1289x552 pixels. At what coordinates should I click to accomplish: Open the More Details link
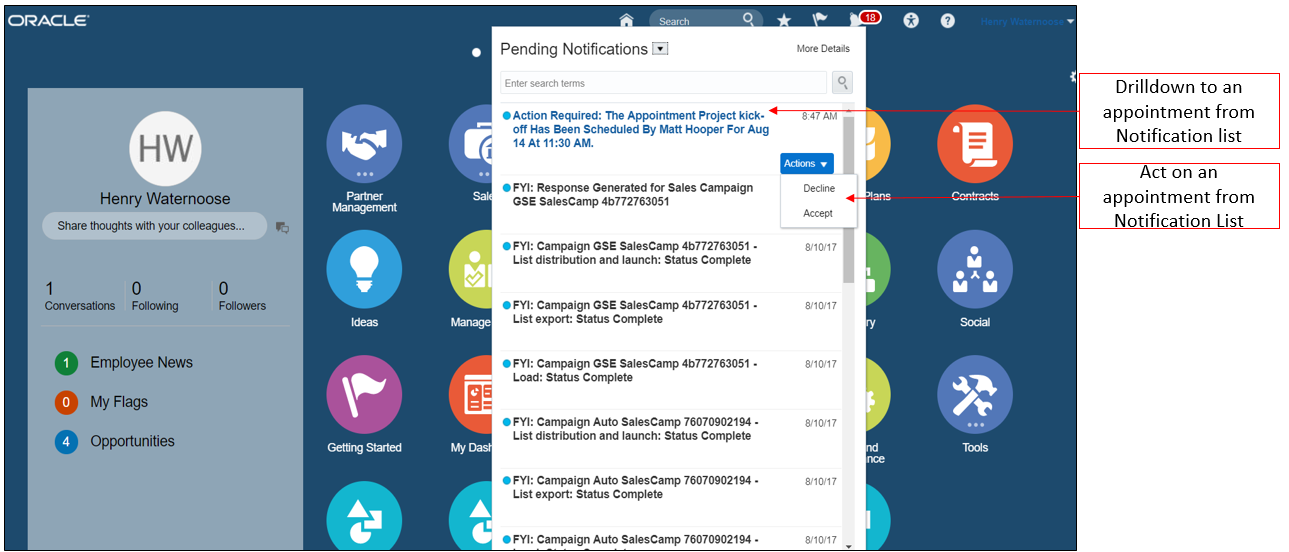tap(823, 49)
